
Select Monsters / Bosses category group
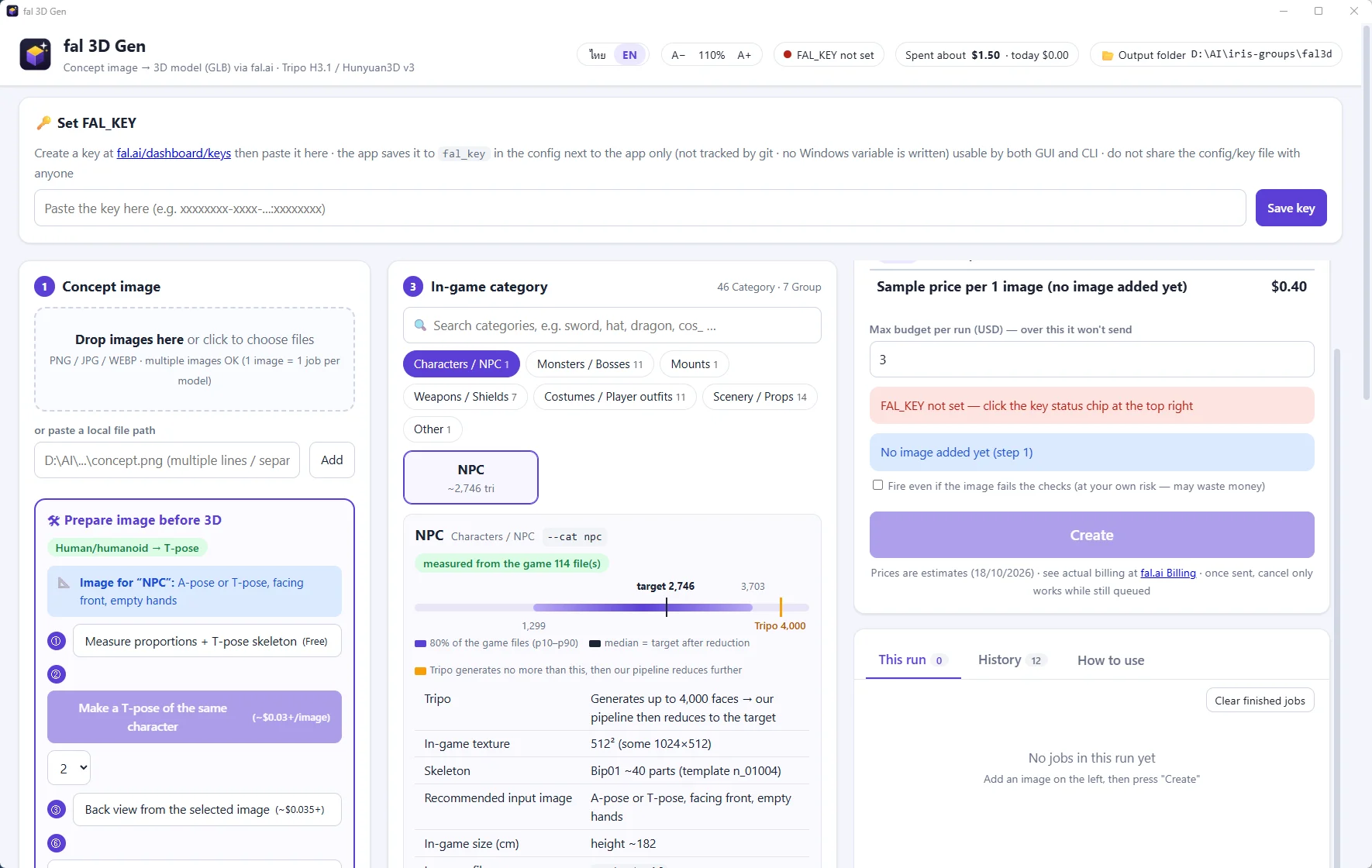[590, 363]
